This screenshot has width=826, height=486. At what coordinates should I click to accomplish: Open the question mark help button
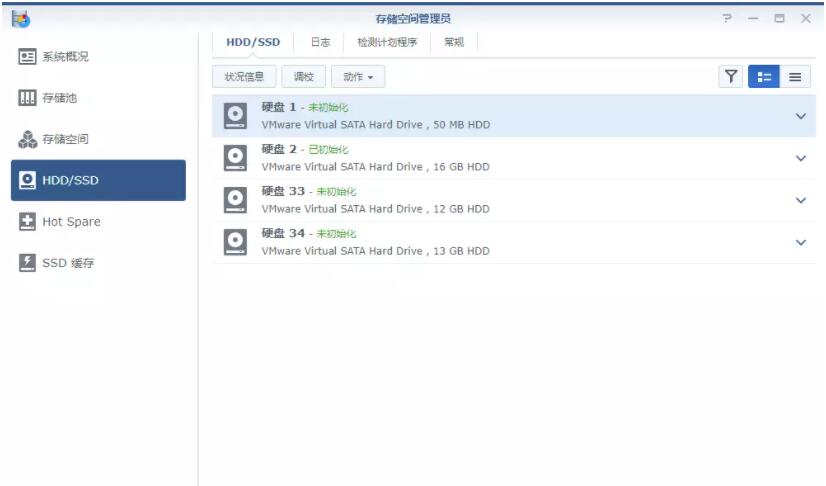pyautogui.click(x=727, y=19)
